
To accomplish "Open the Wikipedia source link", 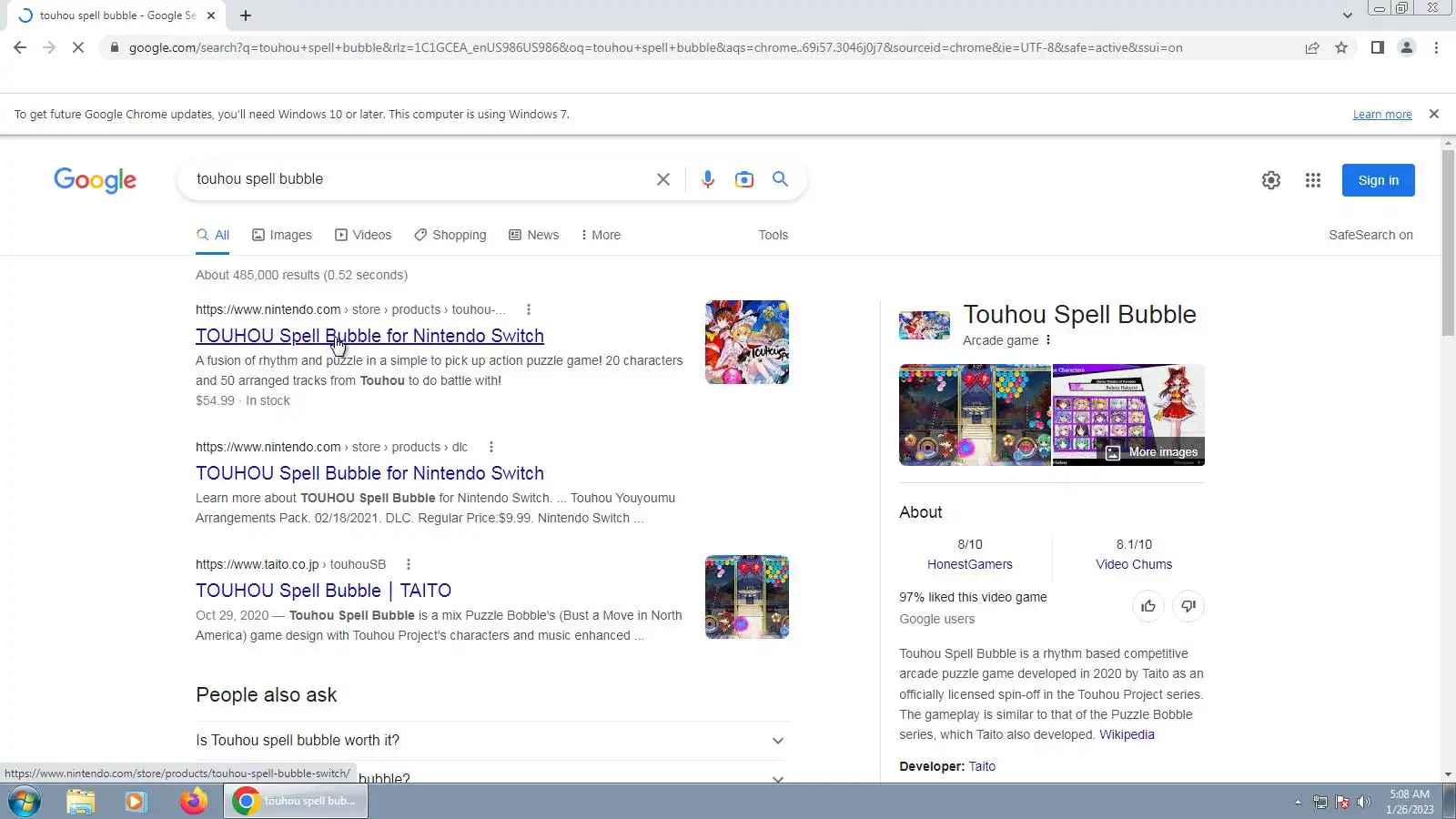I will 1127,734.
